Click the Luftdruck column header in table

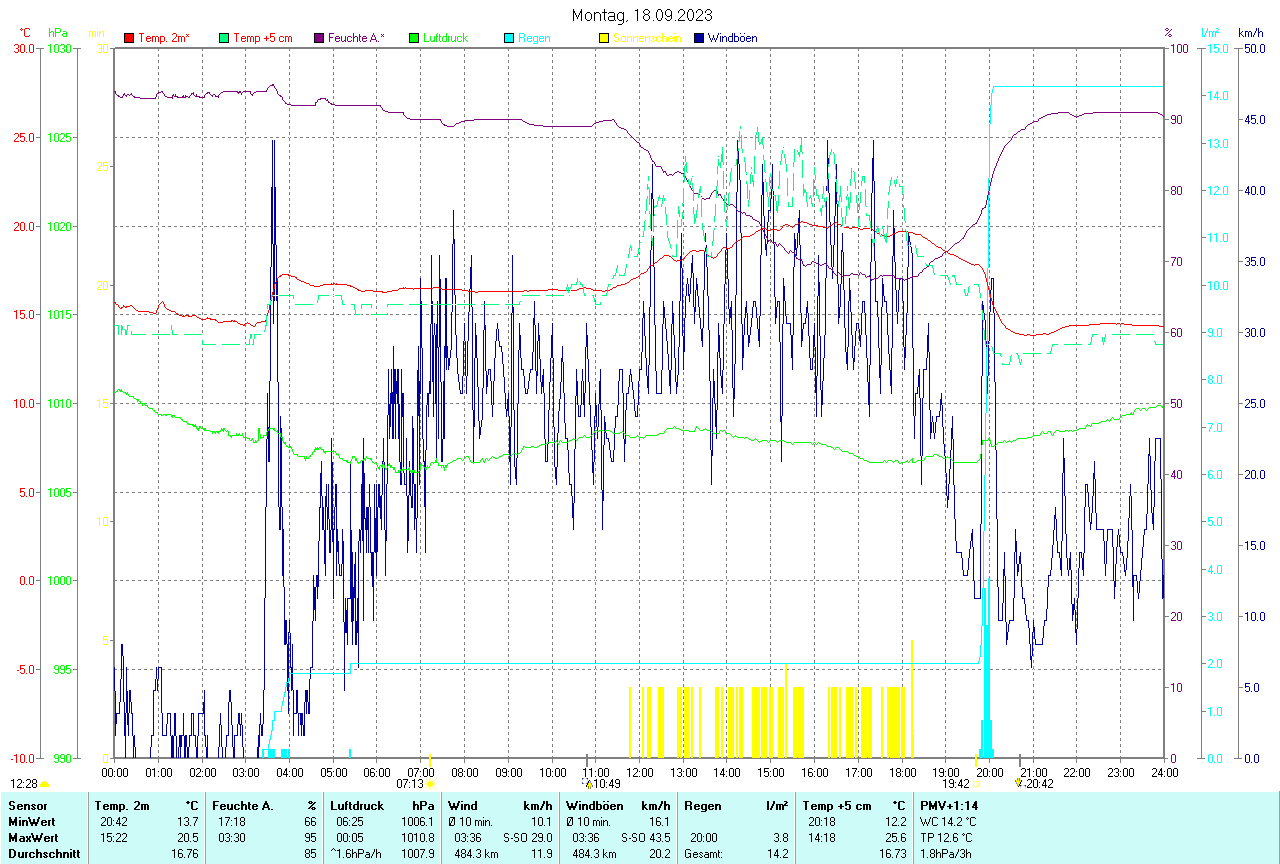356,805
